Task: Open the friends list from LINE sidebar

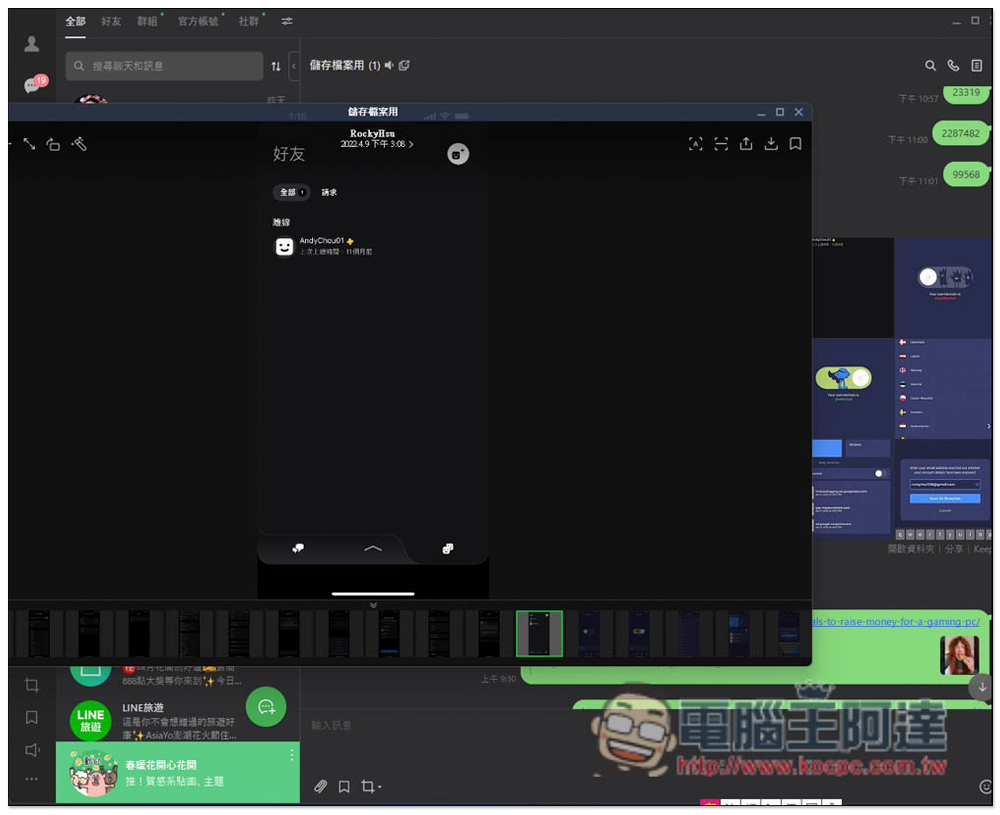Action: point(31,43)
